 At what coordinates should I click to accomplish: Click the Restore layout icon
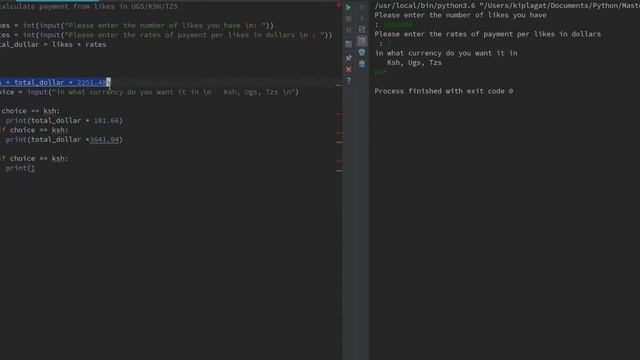tap(349, 44)
